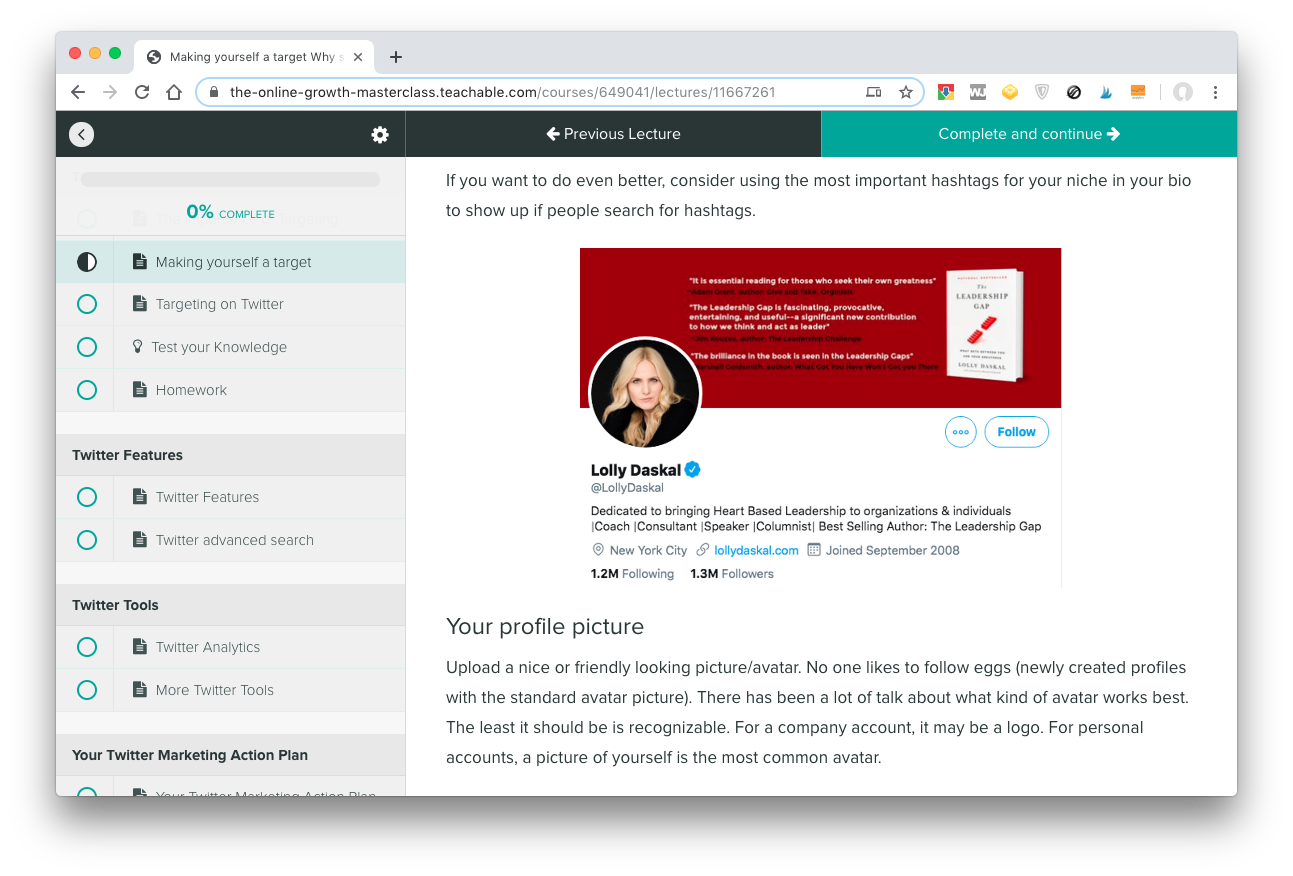Click Your Twitter Marketing Action Plan header
This screenshot has width=1293, height=876.
click(231, 755)
